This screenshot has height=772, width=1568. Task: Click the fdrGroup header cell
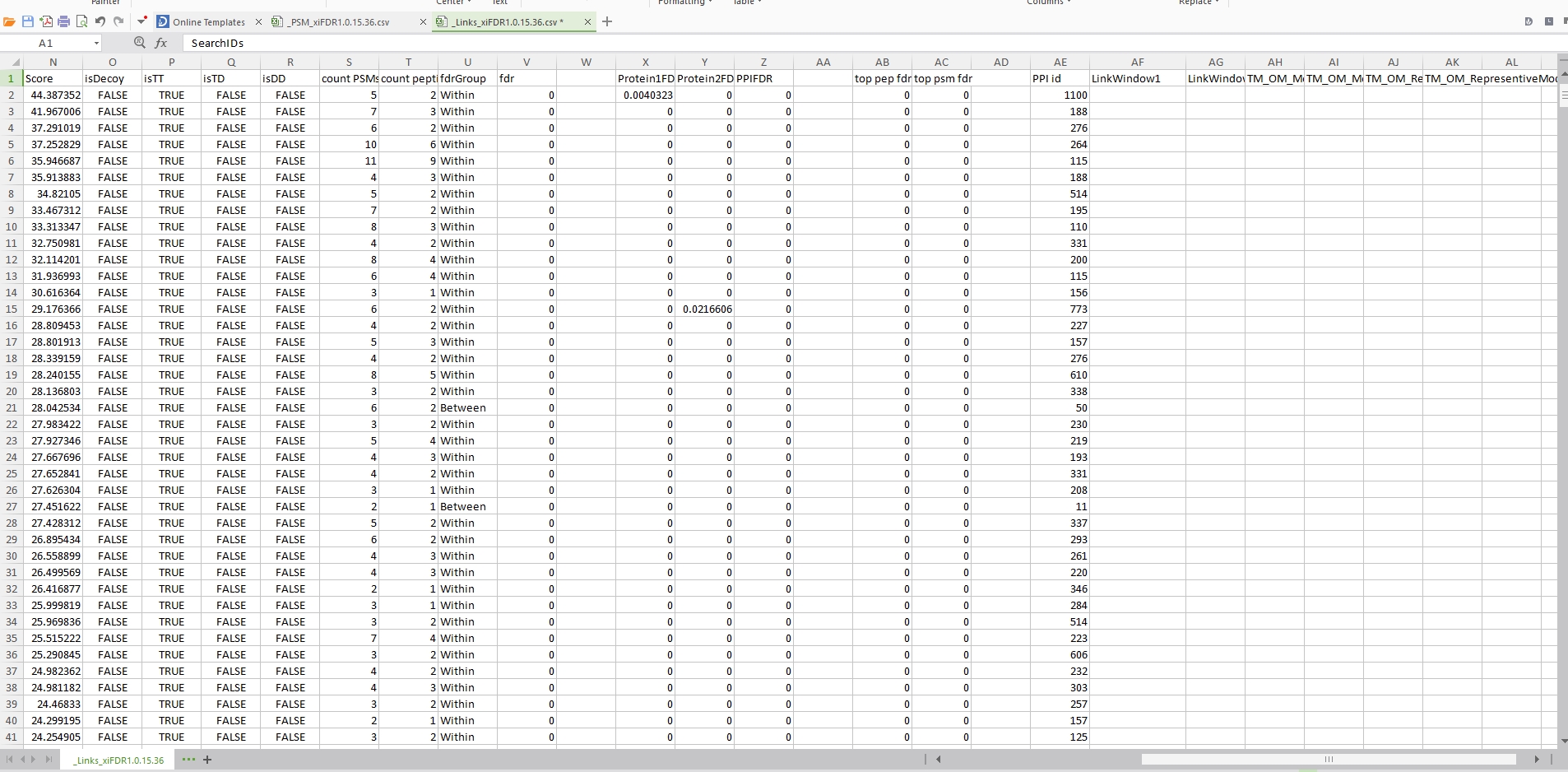467,79
